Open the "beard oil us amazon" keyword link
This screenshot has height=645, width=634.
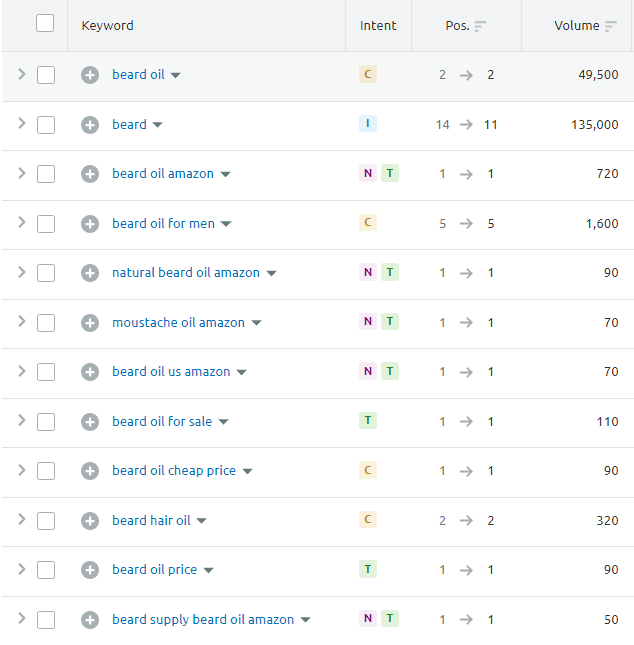(x=171, y=372)
